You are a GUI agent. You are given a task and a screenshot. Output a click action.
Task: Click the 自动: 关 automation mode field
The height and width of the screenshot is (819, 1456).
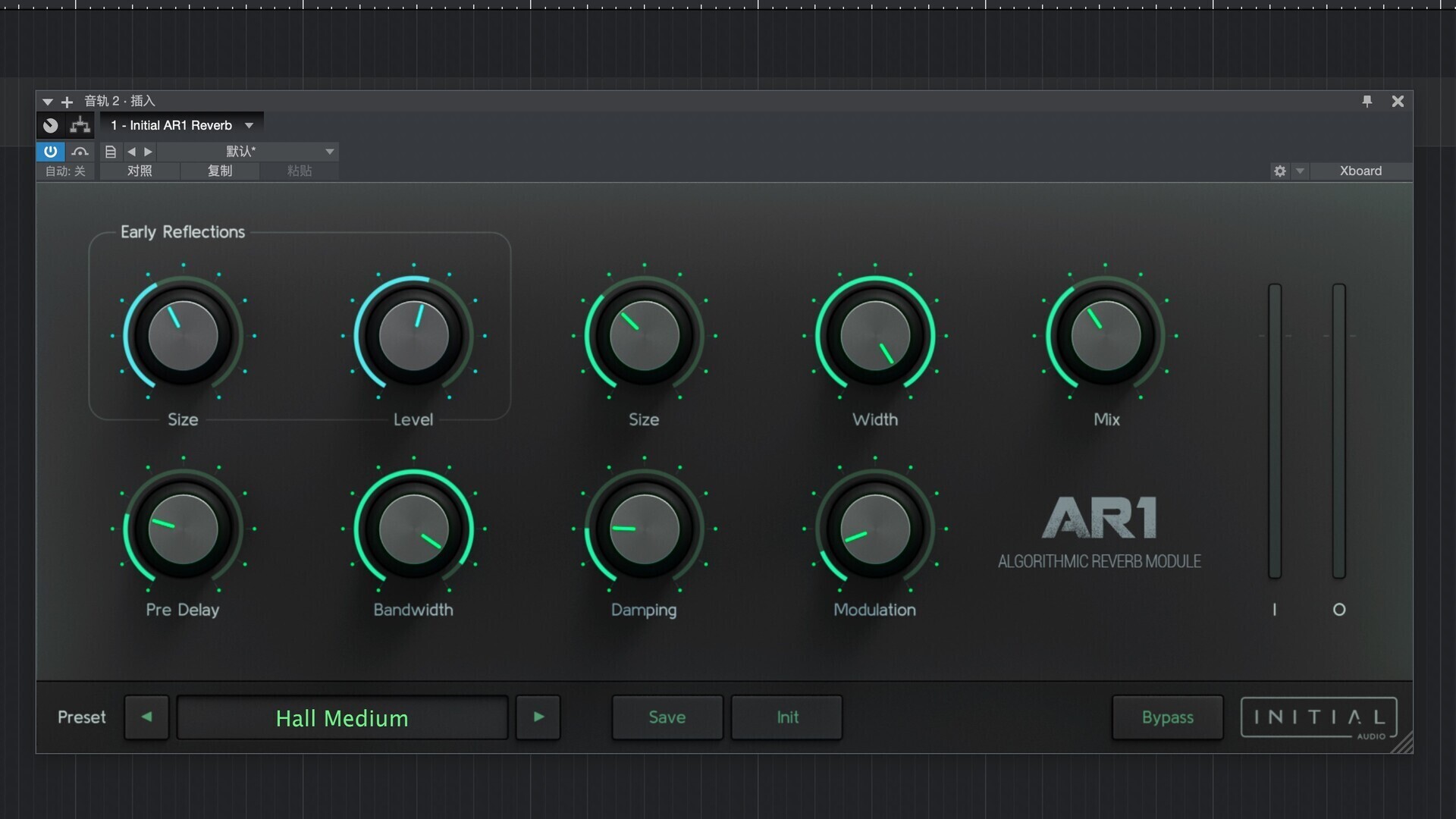(x=65, y=171)
